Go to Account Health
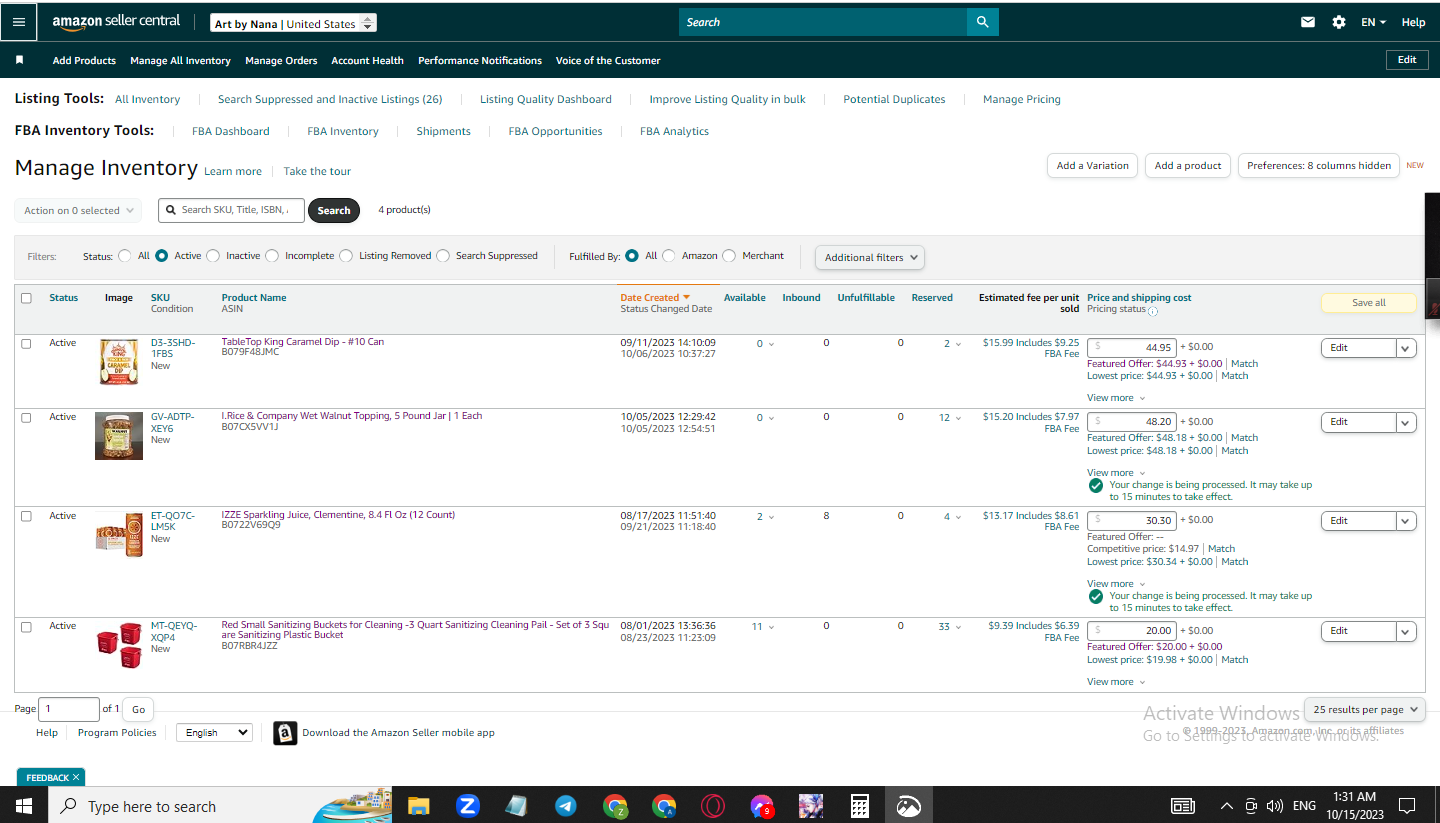 [367, 61]
